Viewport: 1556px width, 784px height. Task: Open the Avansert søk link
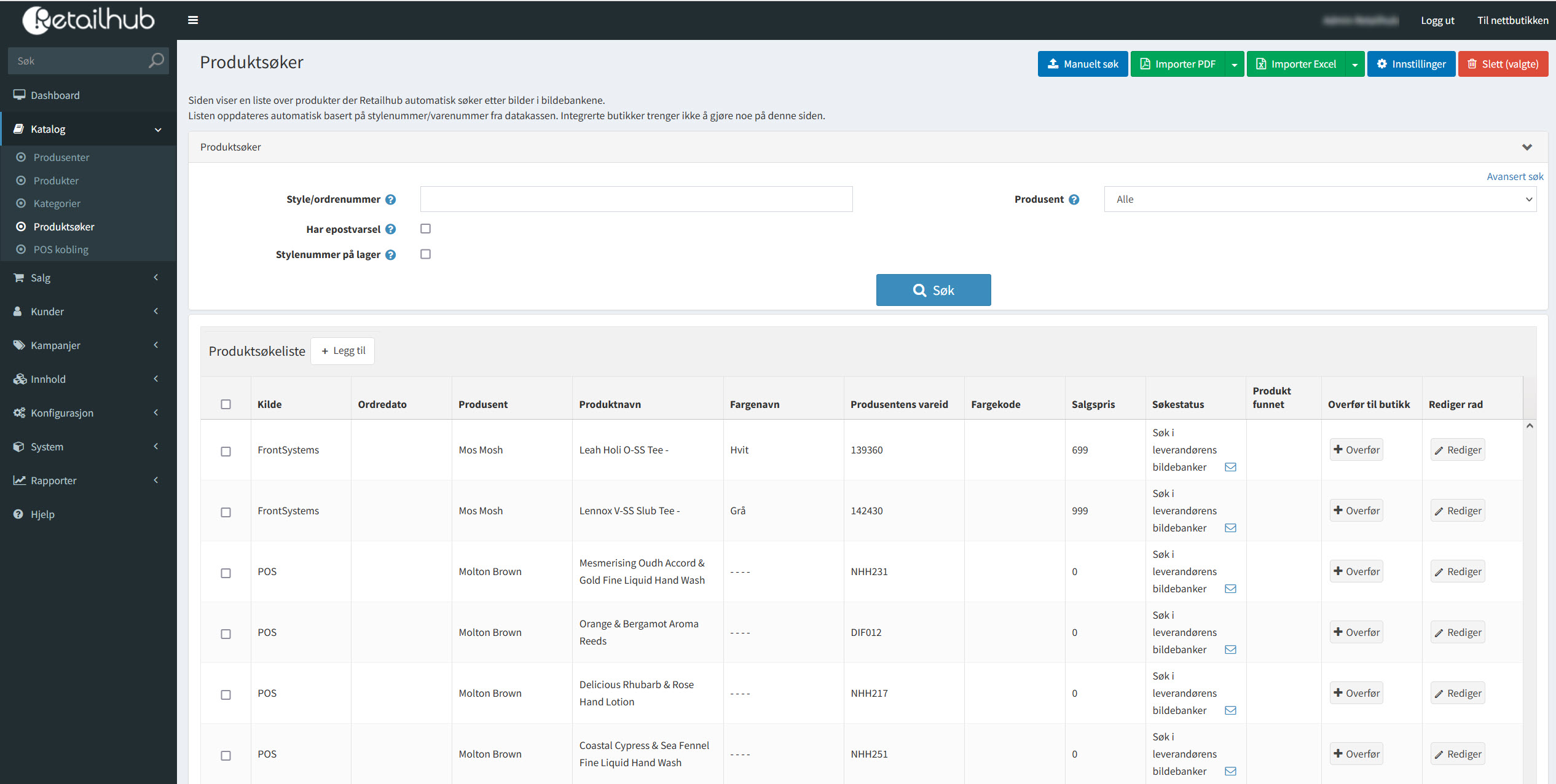click(1515, 176)
